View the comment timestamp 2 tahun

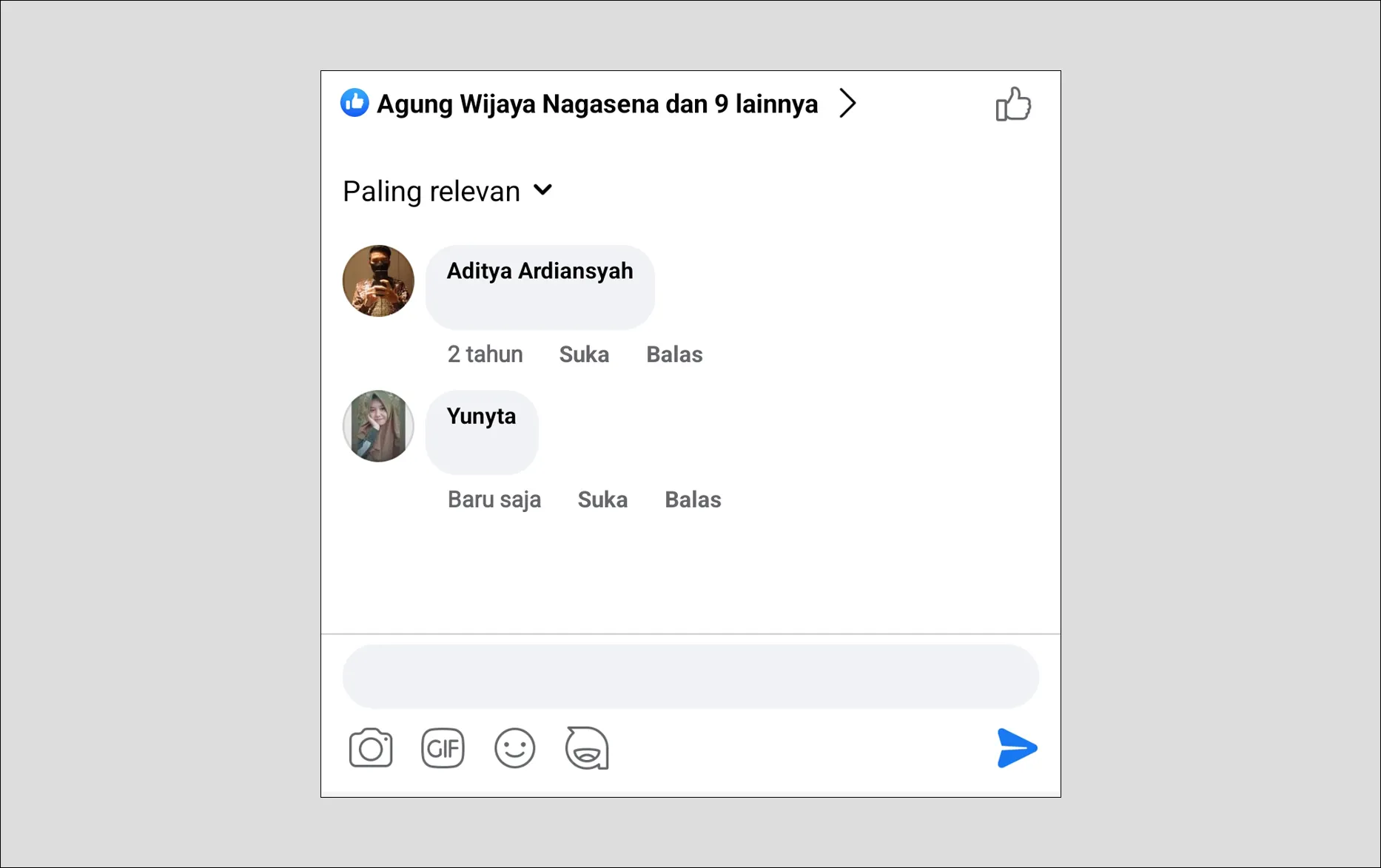coord(485,354)
